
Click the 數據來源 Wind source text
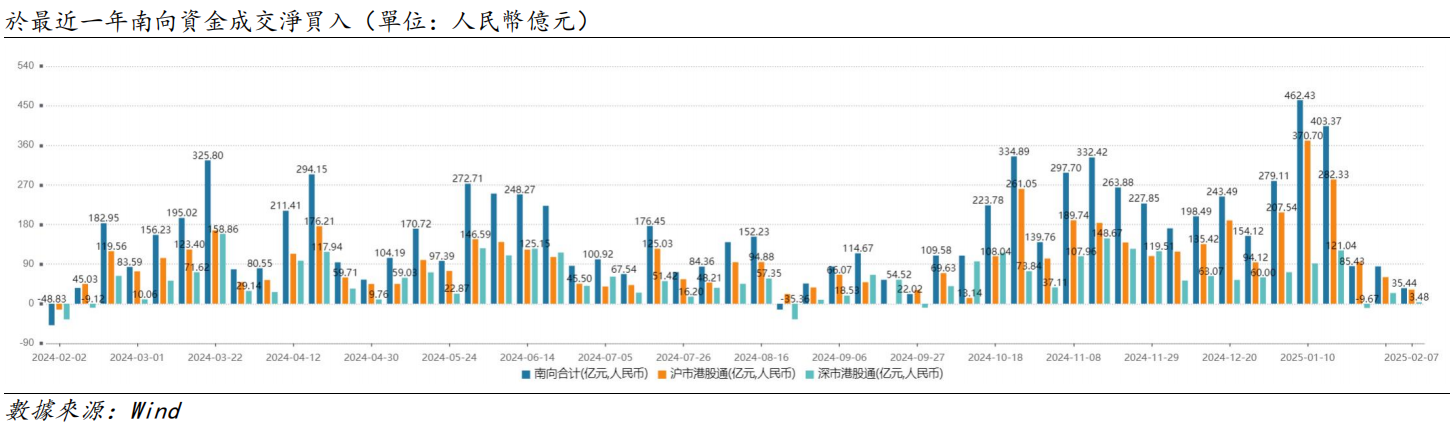click(x=93, y=410)
